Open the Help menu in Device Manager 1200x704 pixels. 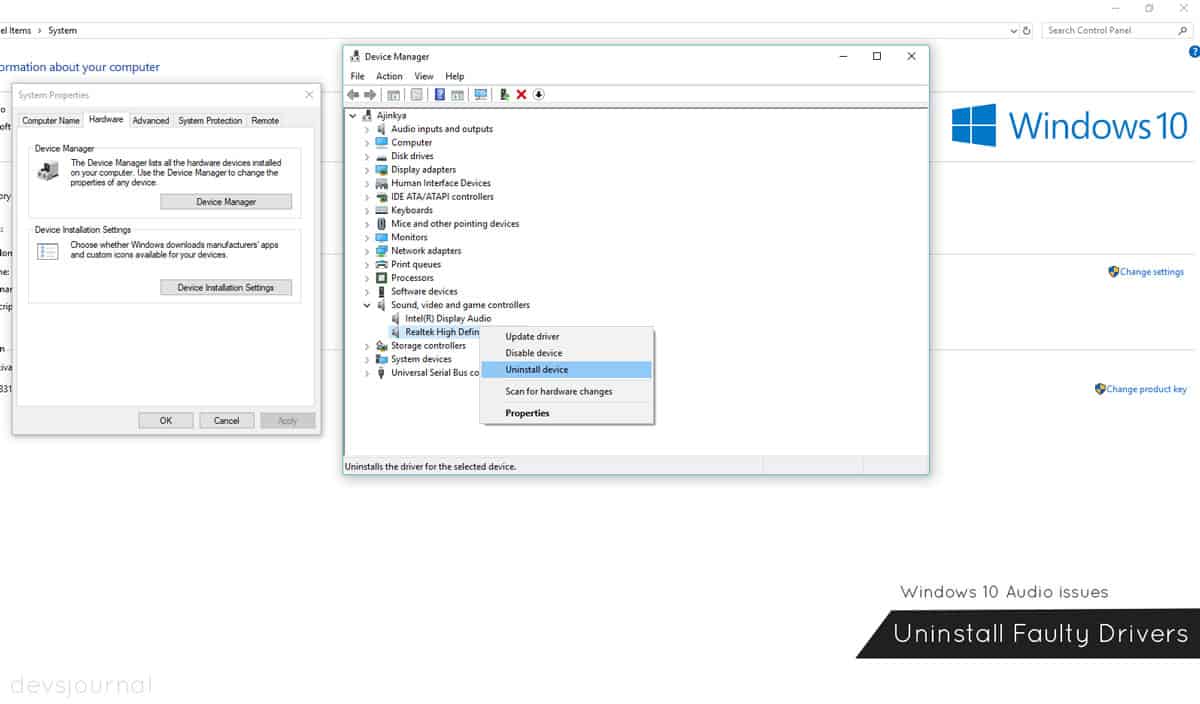pos(455,76)
